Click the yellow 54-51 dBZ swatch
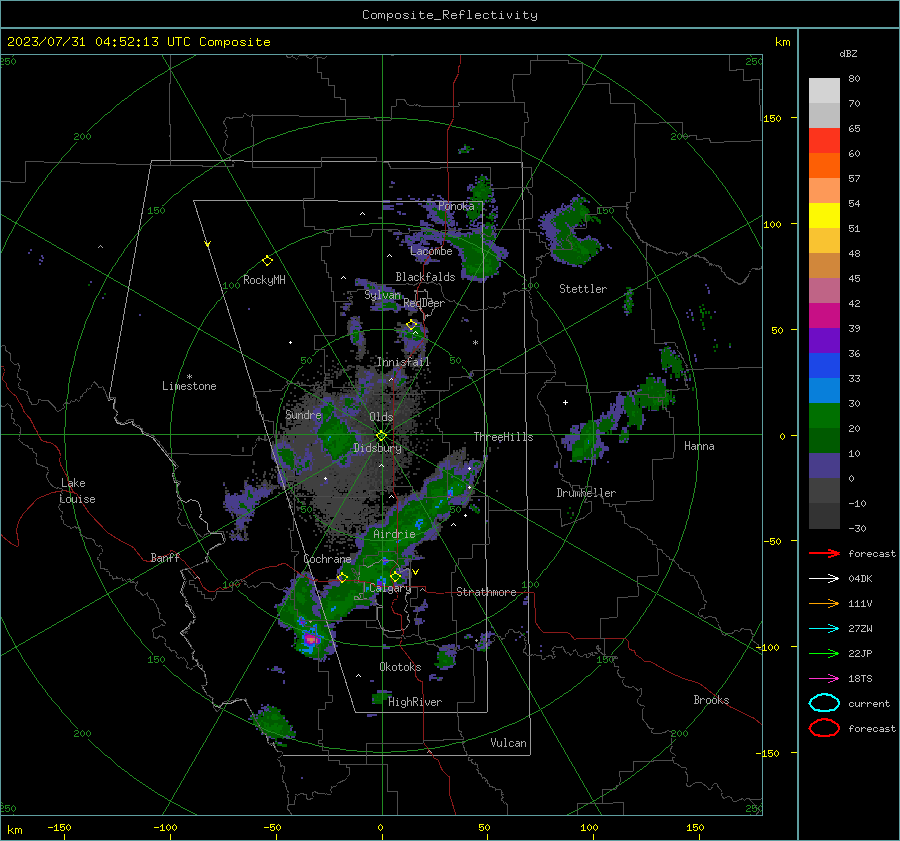The image size is (900, 841). tap(824, 216)
